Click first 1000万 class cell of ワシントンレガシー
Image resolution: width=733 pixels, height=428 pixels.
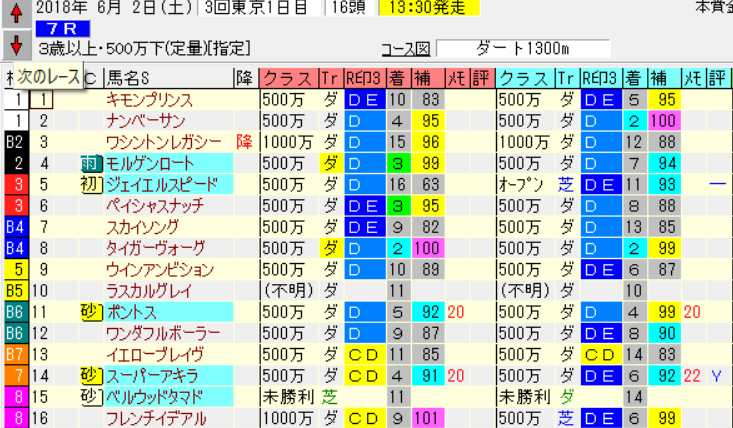287,142
